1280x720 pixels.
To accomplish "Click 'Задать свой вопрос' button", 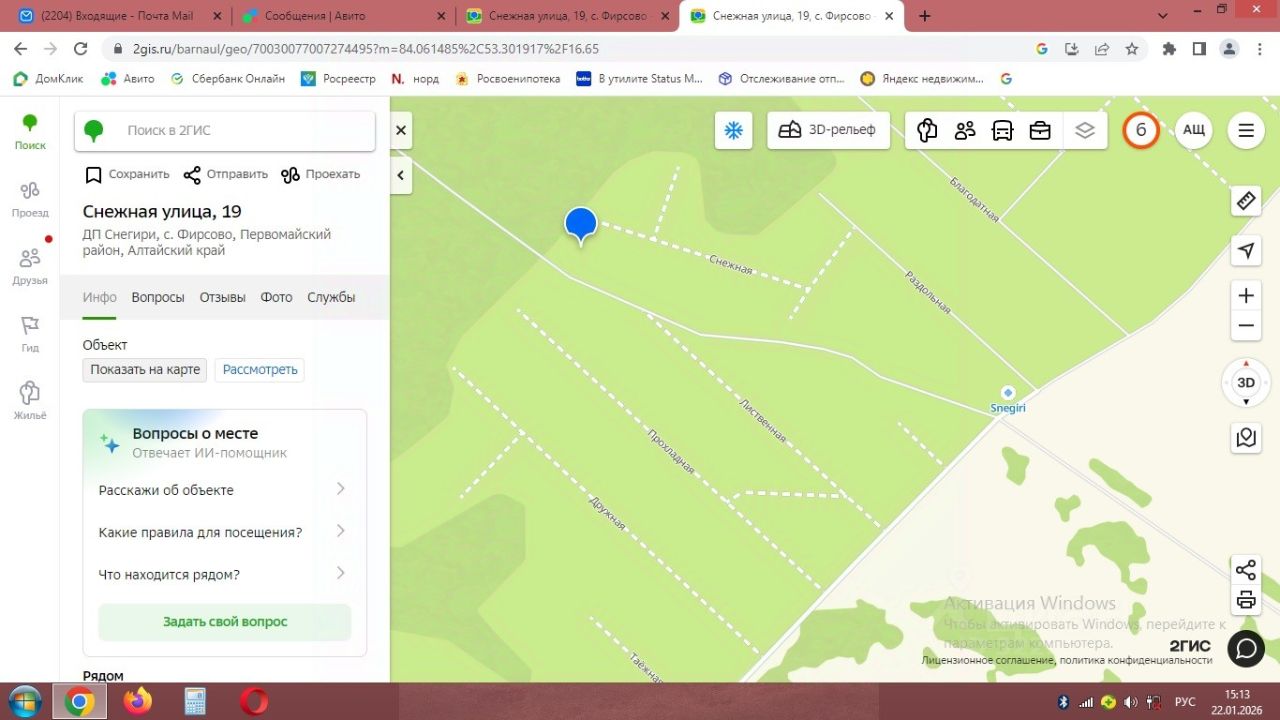I will coord(225,622).
